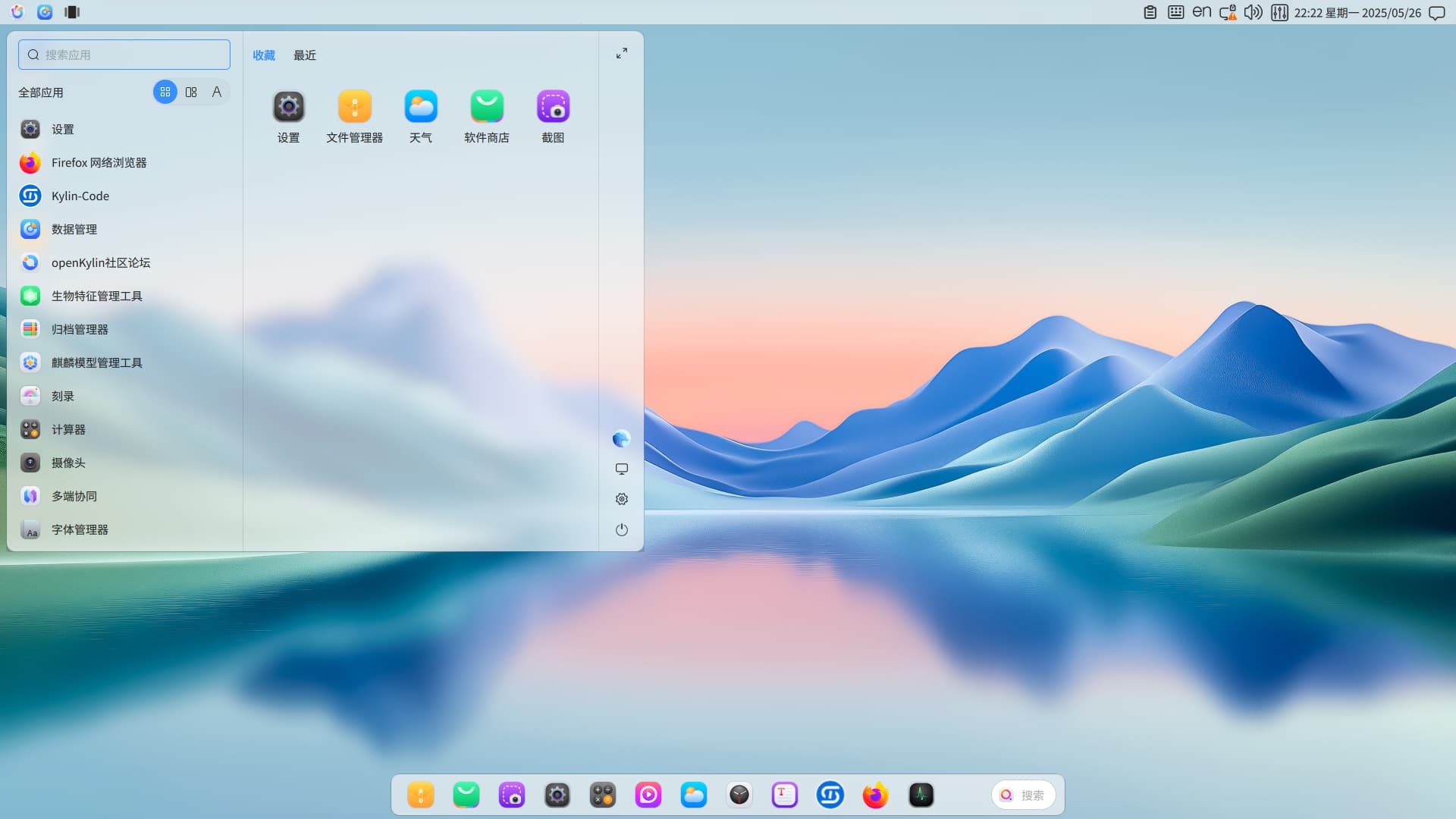This screenshot has width=1456, height=819.
Task: Expand start menu to fullscreen
Action: [621, 53]
